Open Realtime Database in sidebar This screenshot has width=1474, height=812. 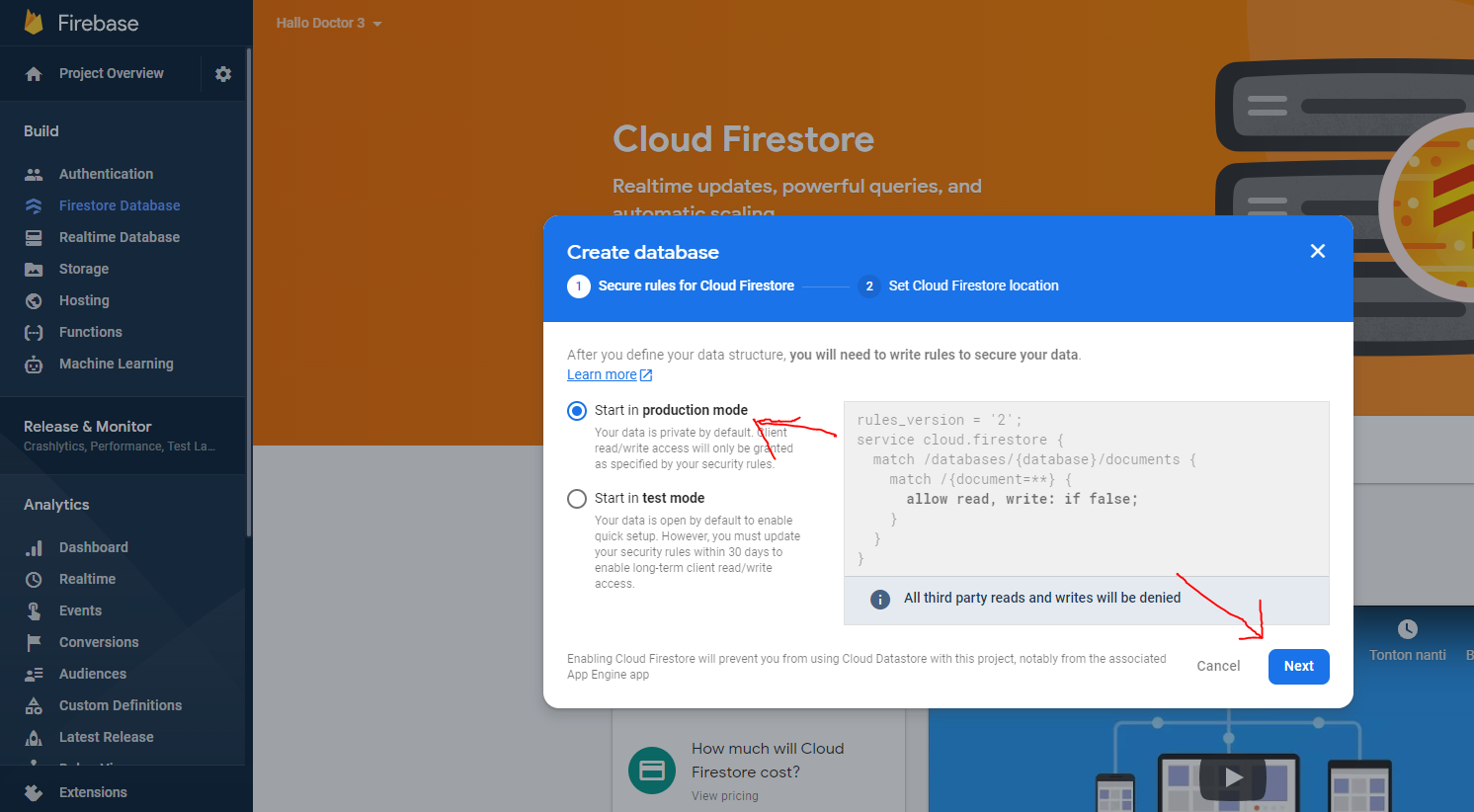tap(119, 237)
